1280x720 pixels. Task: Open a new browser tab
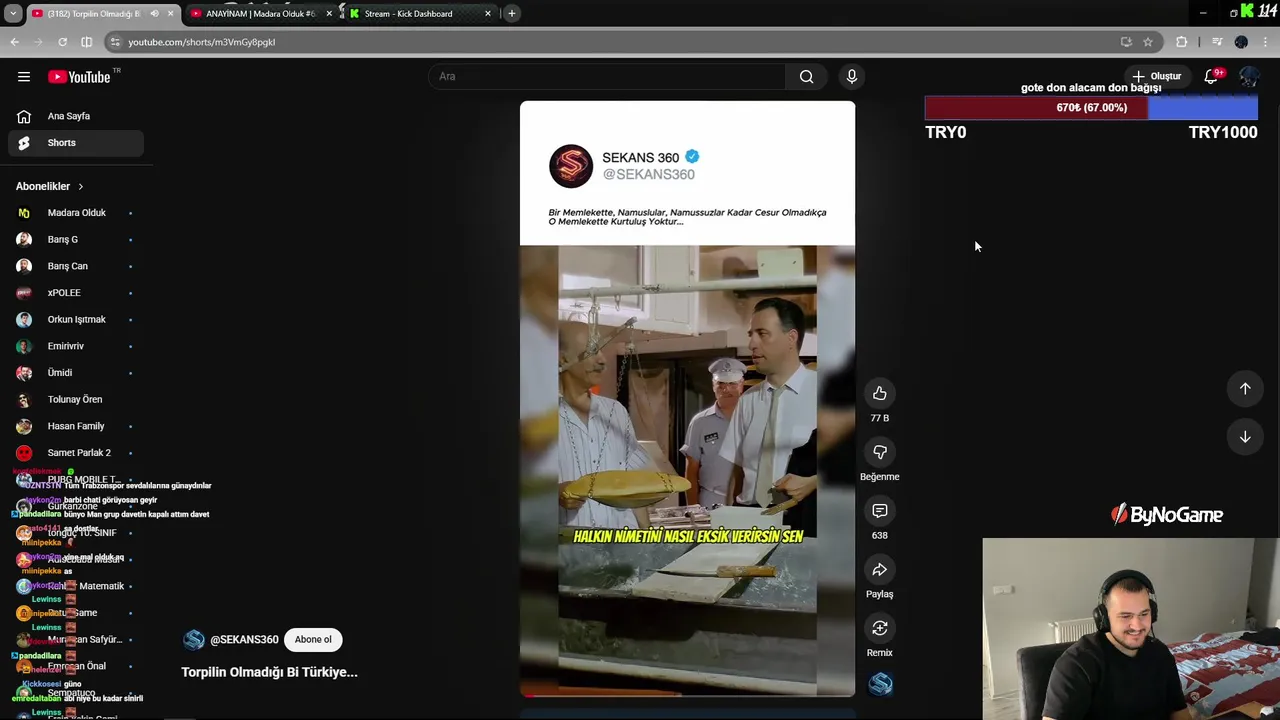[x=512, y=14]
